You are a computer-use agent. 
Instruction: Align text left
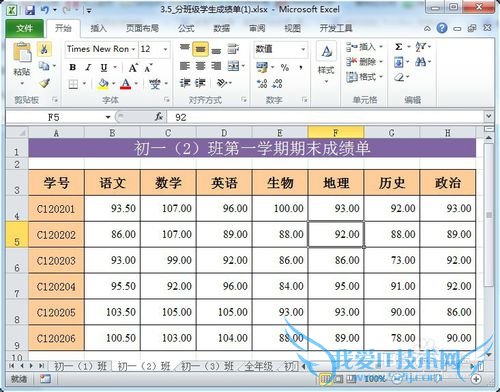[185, 66]
